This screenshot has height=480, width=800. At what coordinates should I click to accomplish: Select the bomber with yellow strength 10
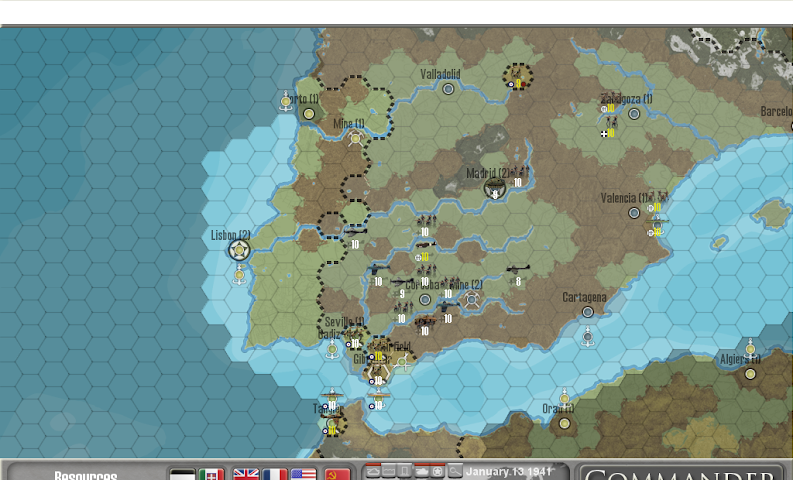coord(424,250)
